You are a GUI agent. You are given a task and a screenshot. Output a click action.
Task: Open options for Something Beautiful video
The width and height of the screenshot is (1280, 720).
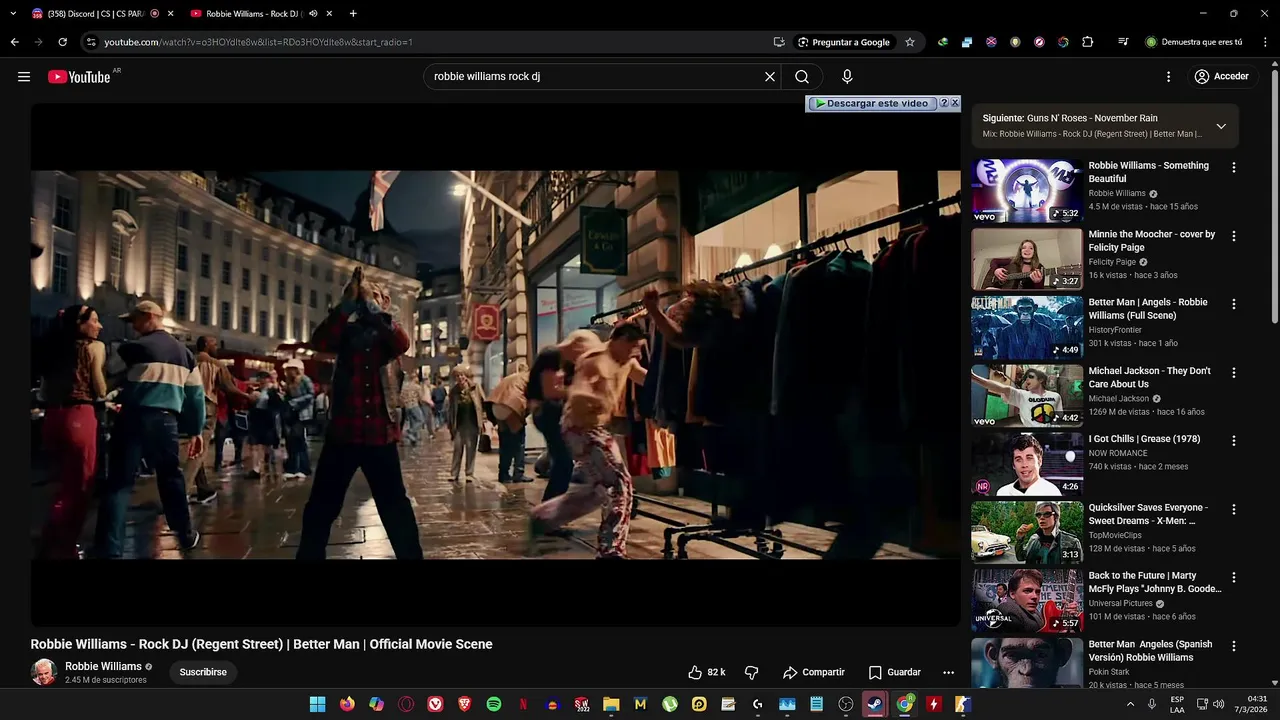point(1234,168)
